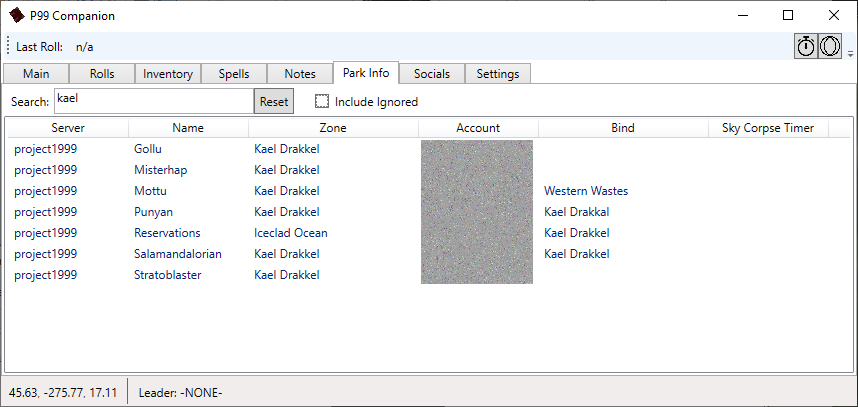Enable the Include Ignored checkbox

(x=322, y=102)
